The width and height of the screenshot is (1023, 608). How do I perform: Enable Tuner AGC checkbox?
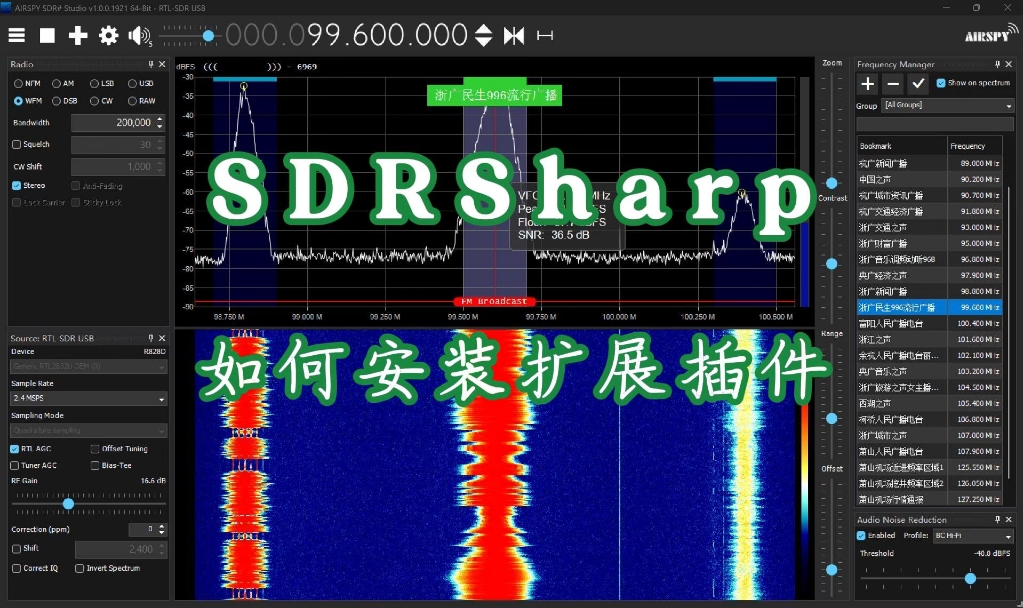click(x=14, y=465)
